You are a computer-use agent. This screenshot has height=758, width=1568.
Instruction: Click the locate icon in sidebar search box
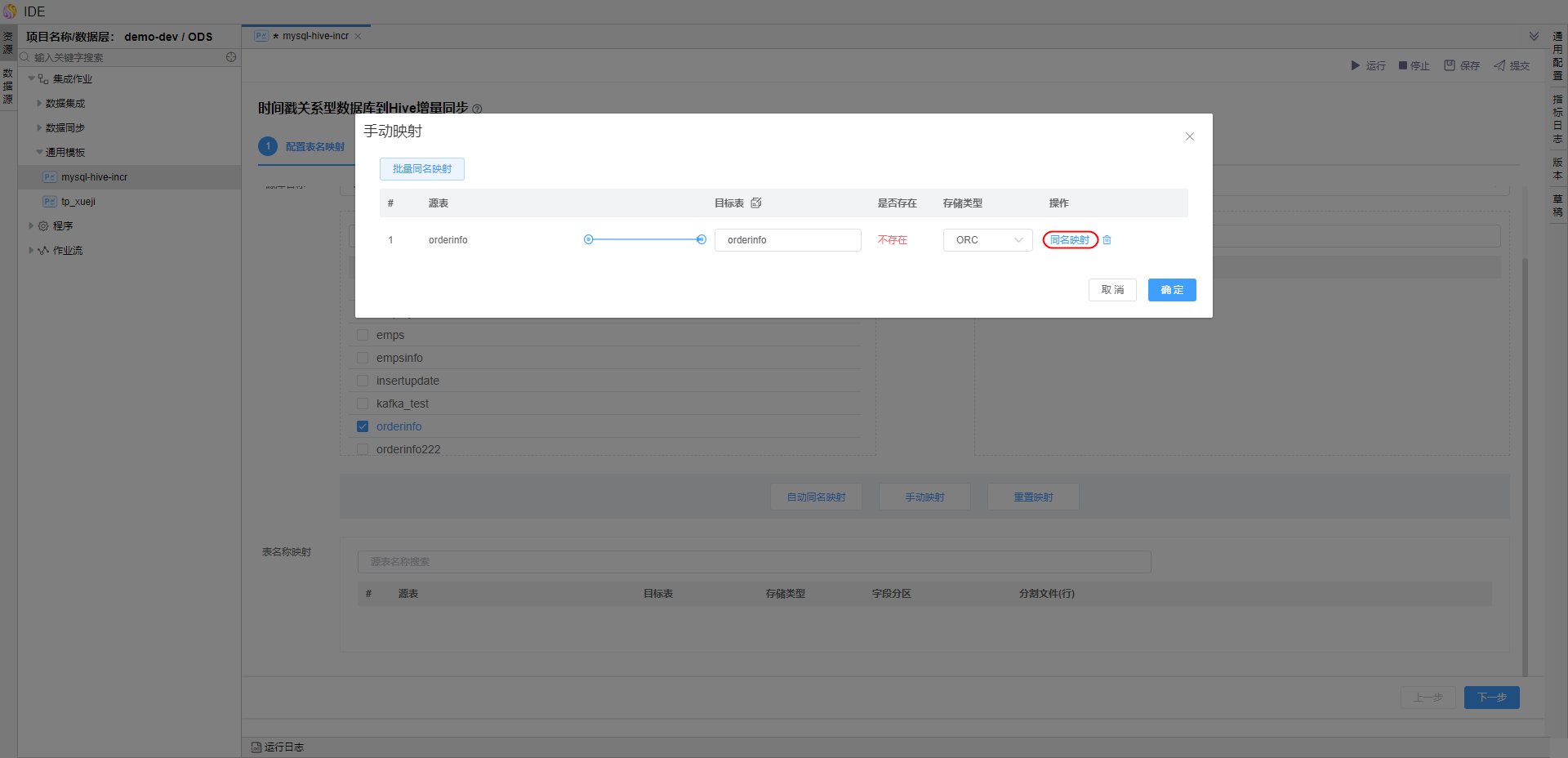(231, 57)
